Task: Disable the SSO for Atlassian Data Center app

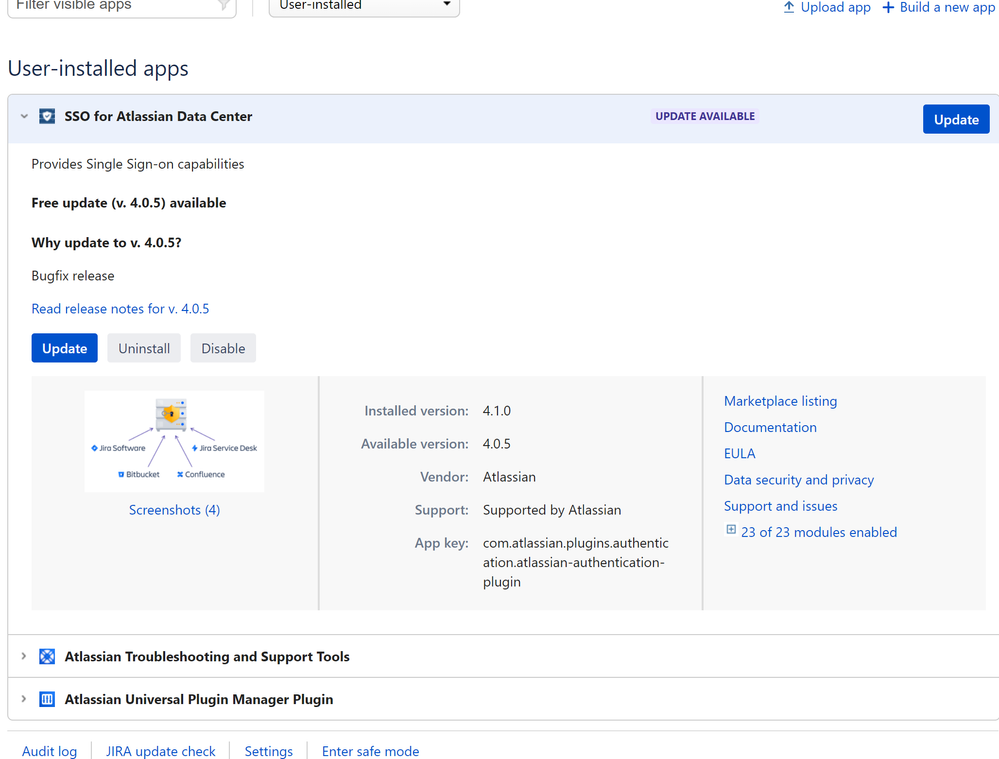Action: pyautogui.click(x=223, y=348)
